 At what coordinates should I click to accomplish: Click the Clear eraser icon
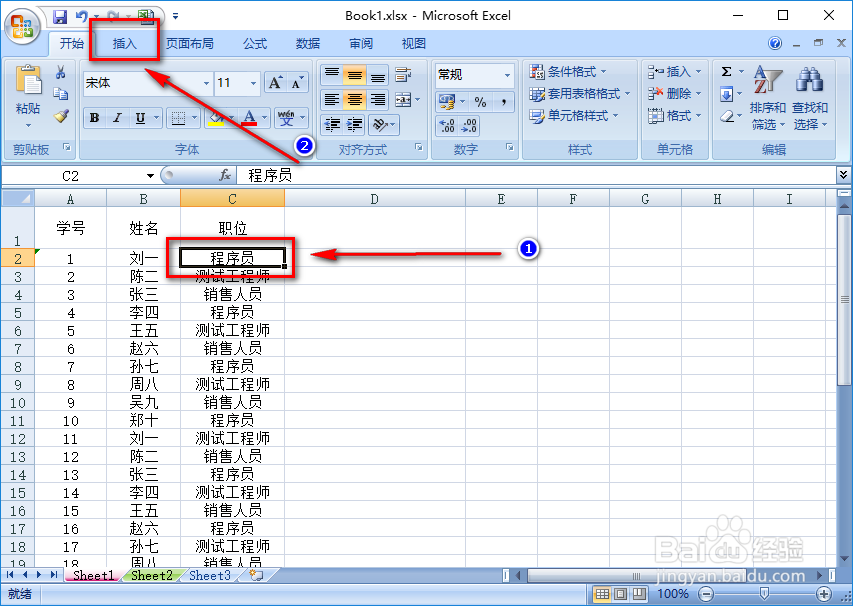726,116
